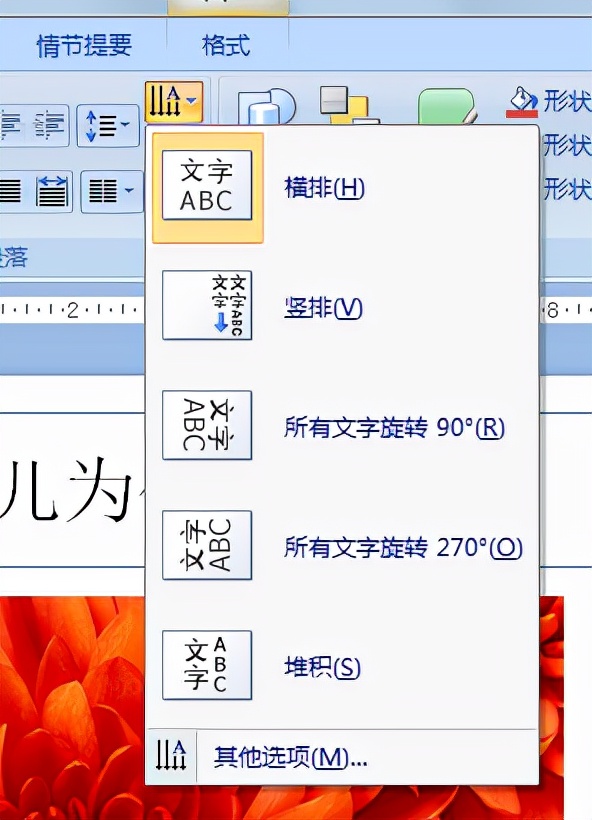Open the shapes gallery icon
This screenshot has width=592, height=820.
pyautogui.click(x=266, y=106)
